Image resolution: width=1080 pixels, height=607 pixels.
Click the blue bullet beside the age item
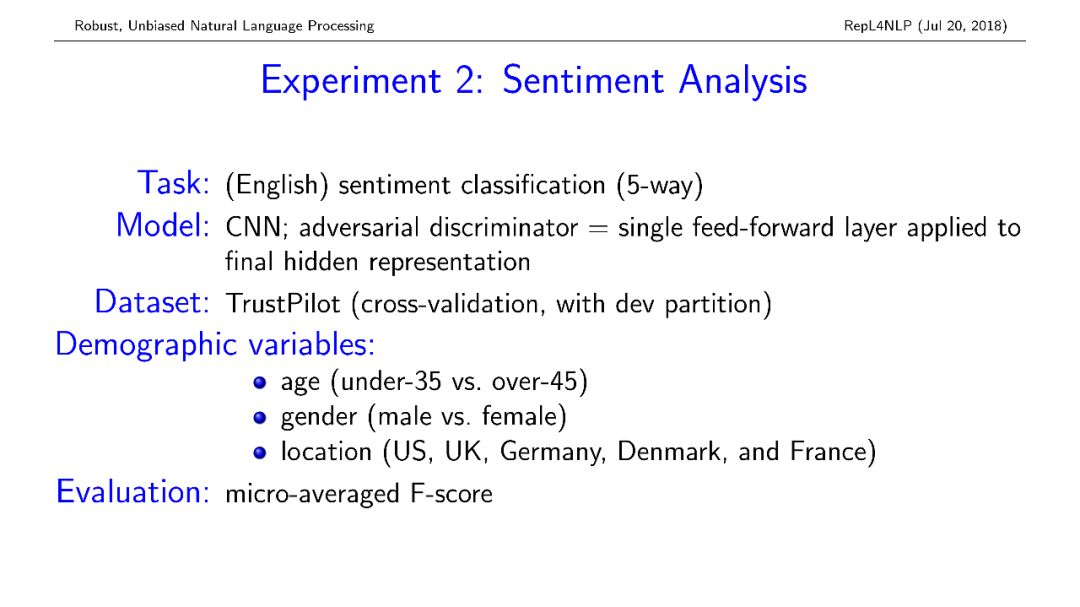point(260,382)
